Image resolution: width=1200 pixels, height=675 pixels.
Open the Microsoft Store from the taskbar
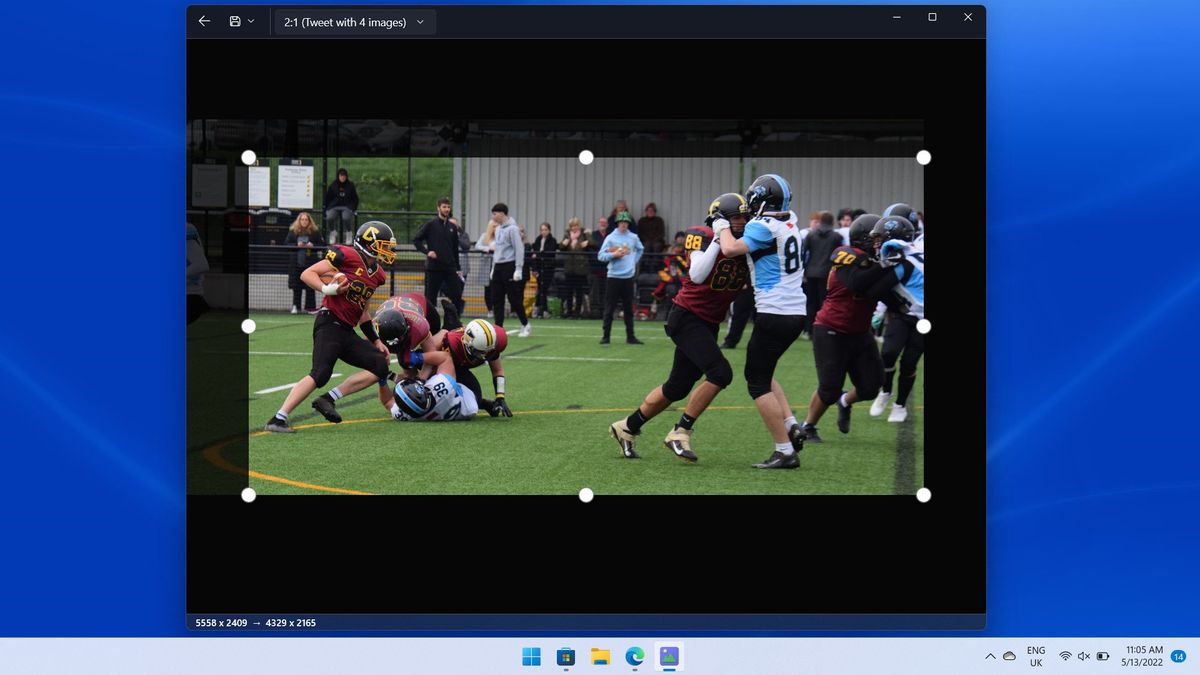pyautogui.click(x=565, y=657)
